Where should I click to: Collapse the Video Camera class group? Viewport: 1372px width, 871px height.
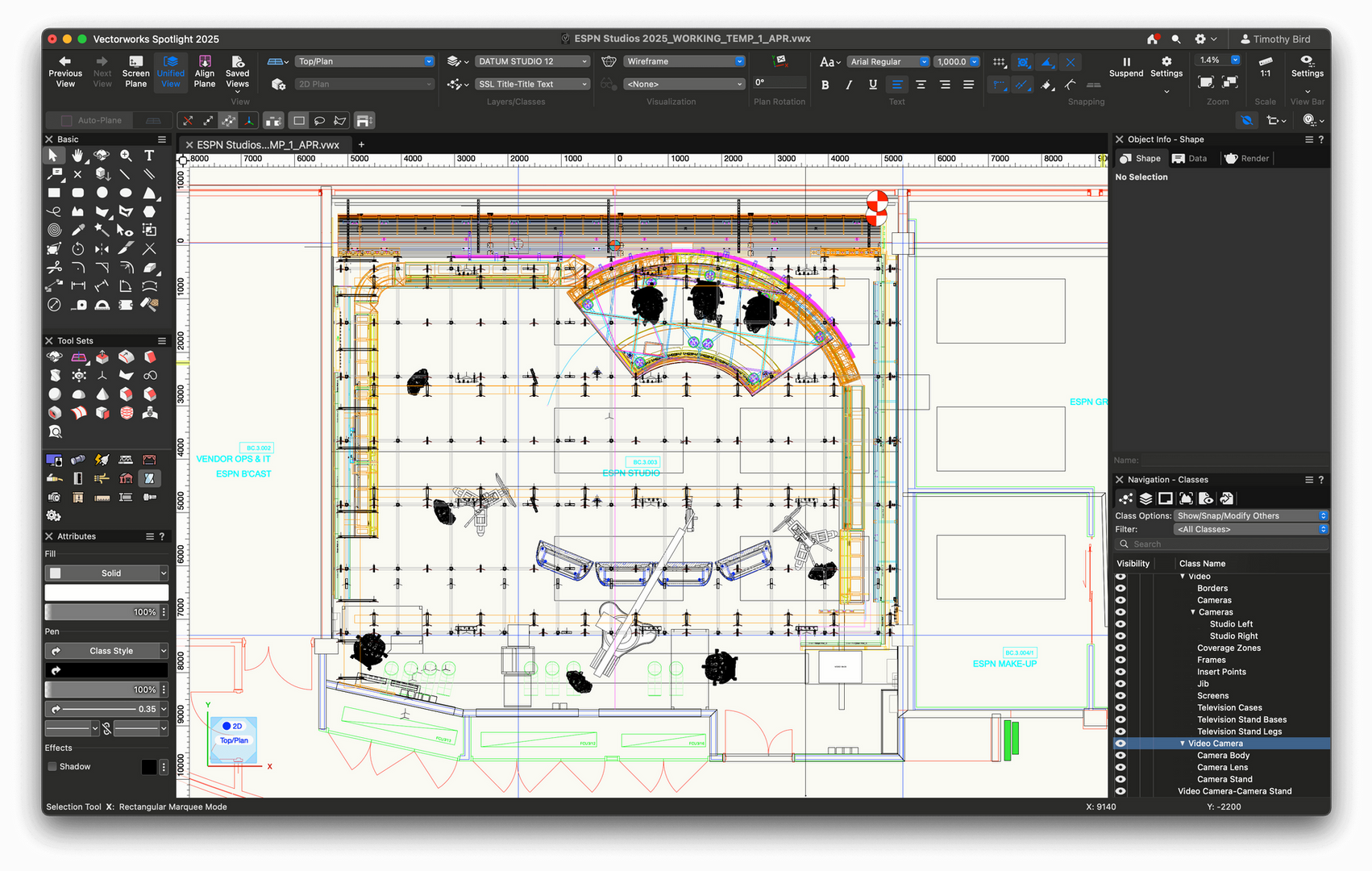tap(1183, 744)
